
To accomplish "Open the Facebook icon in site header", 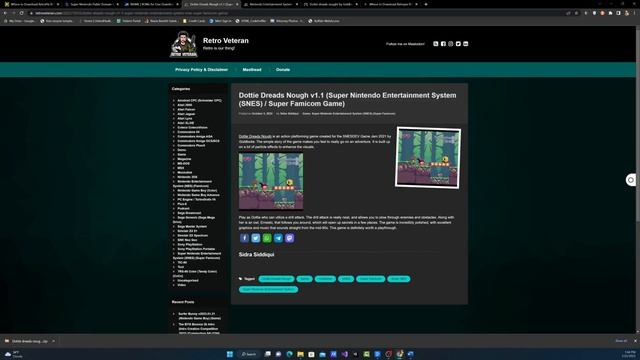I will coord(443,44).
